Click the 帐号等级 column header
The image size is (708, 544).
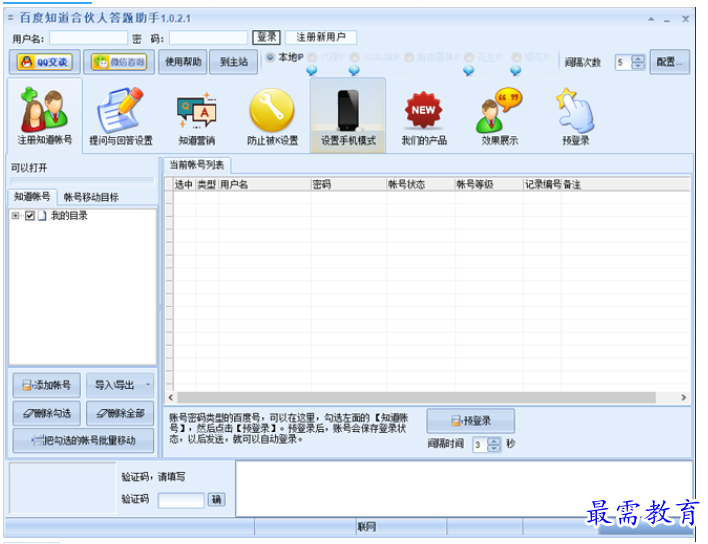point(489,185)
